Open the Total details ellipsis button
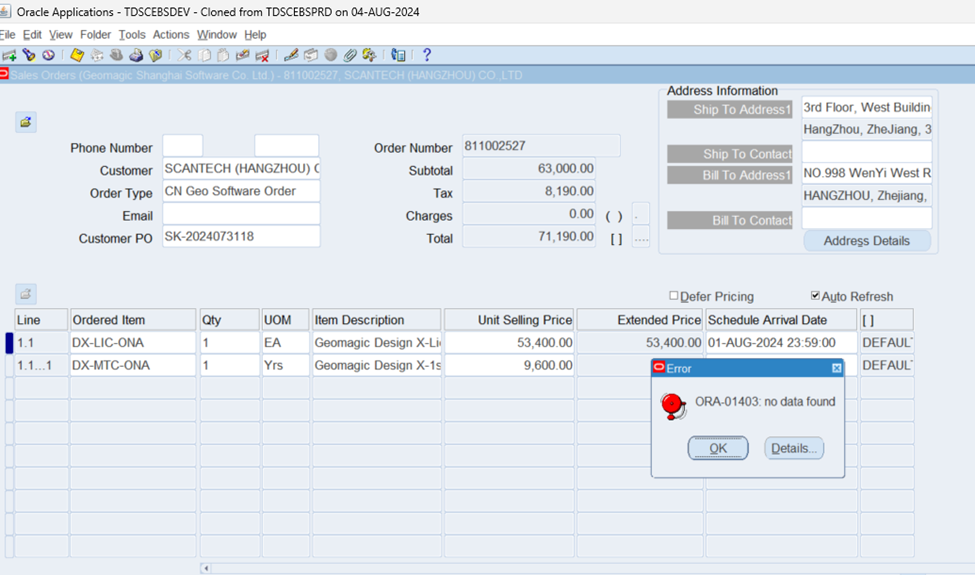Image resolution: width=975 pixels, height=575 pixels. click(x=640, y=237)
